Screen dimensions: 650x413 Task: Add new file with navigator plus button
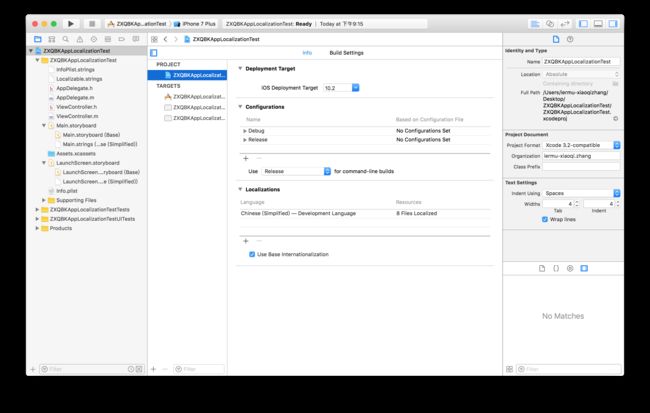point(33,369)
